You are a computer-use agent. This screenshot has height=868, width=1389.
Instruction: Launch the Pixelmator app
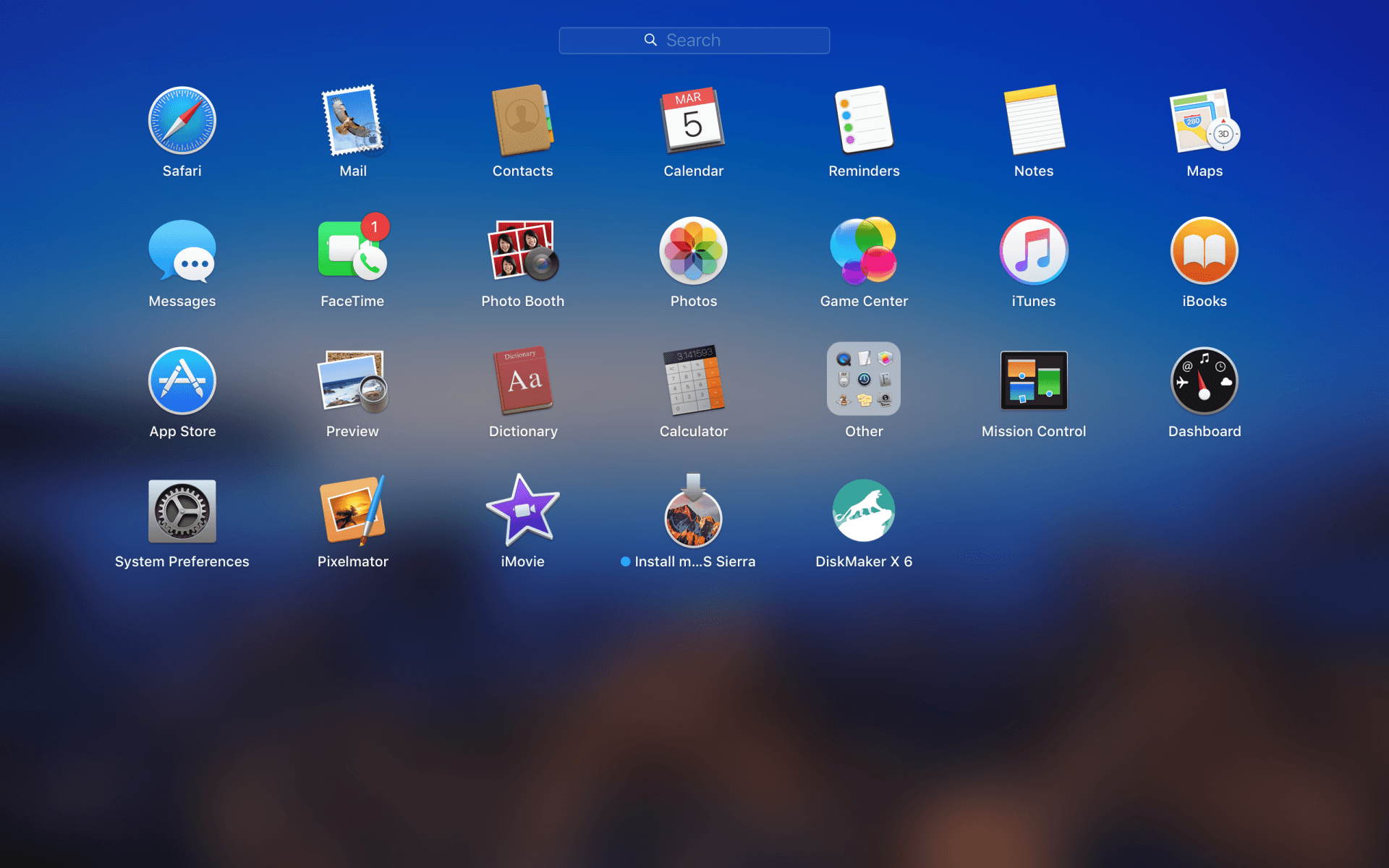353,511
